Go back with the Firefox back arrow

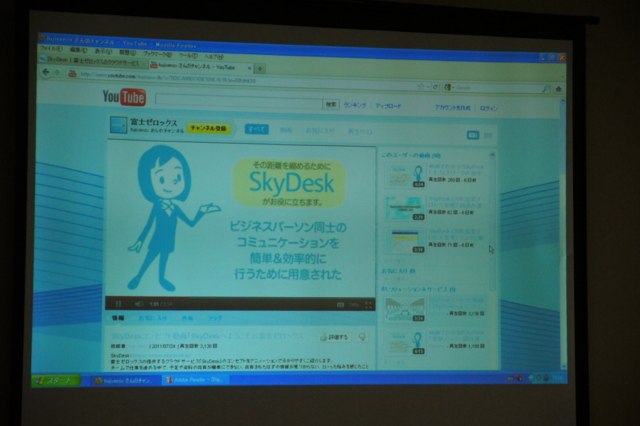point(46,72)
